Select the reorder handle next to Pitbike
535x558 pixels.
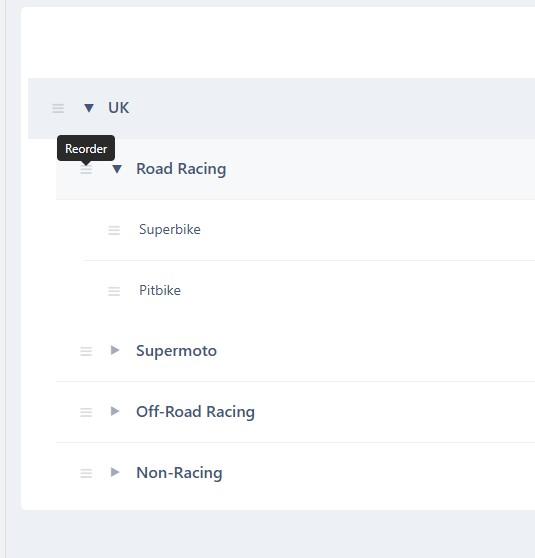(x=114, y=291)
